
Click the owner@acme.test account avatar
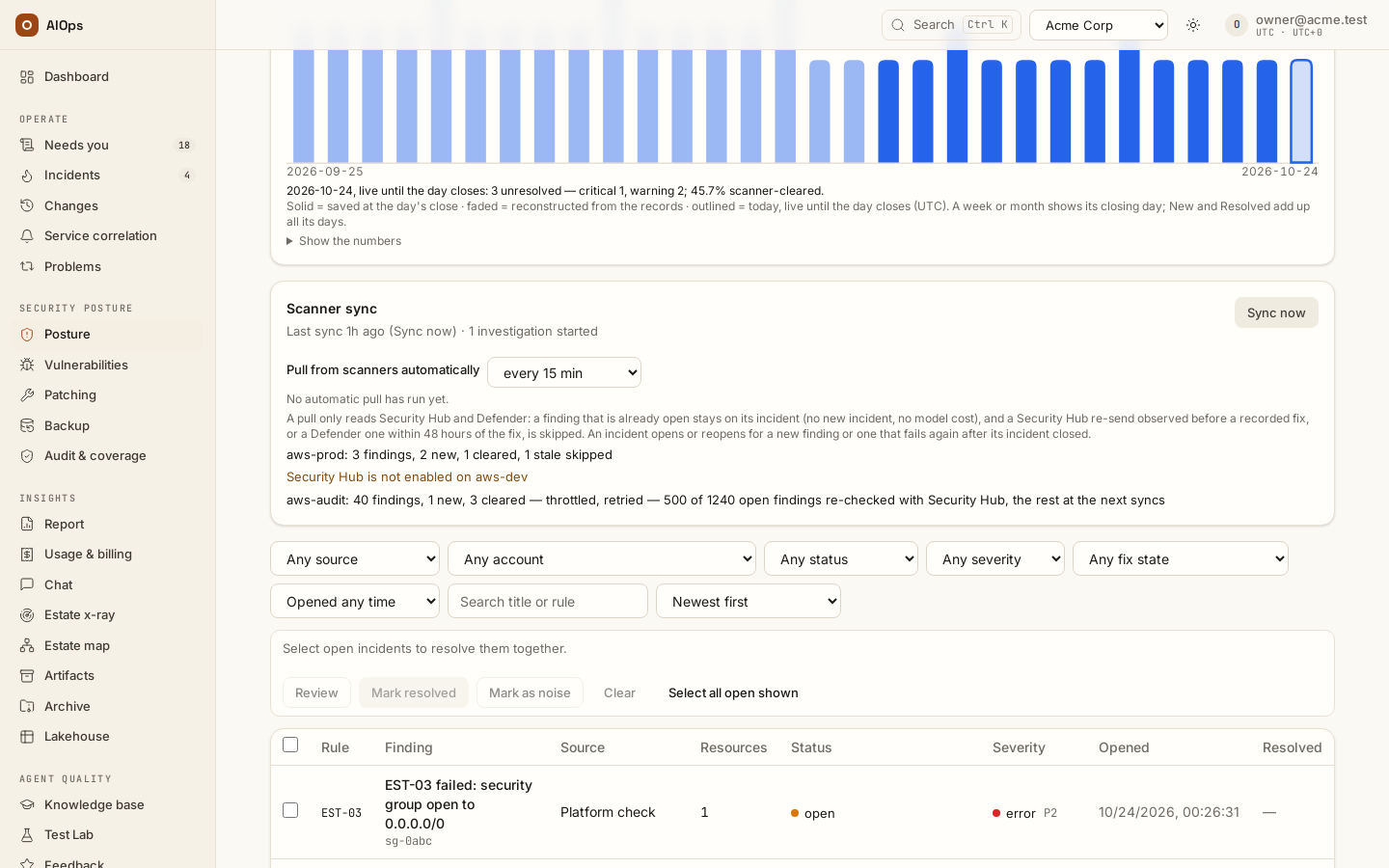click(1237, 25)
